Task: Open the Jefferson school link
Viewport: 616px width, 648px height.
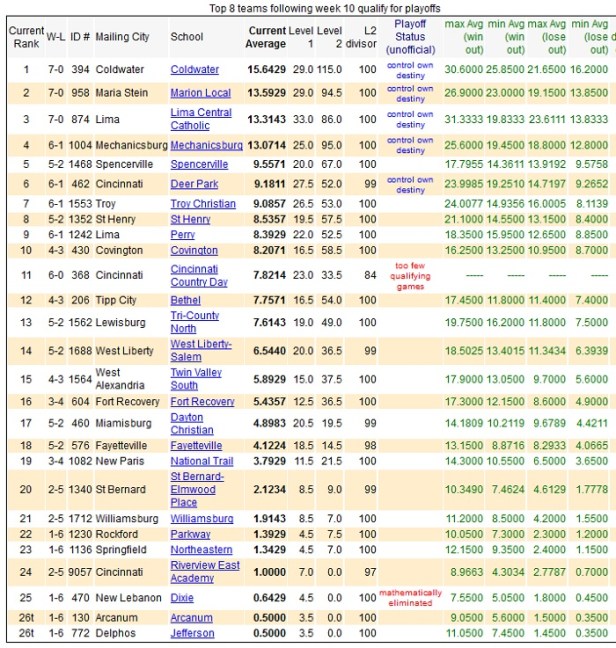Action: [x=191, y=633]
